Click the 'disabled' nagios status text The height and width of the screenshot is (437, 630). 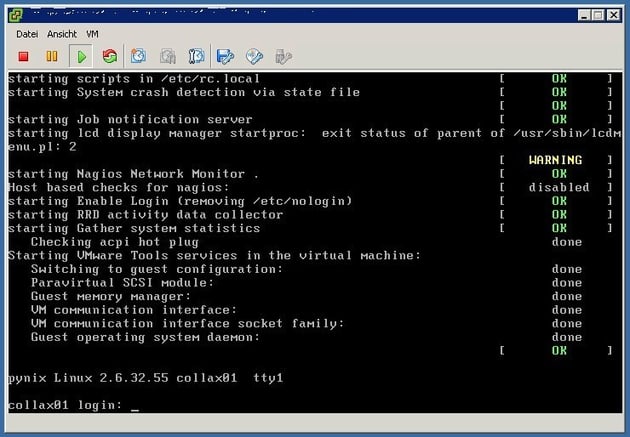[x=559, y=187]
